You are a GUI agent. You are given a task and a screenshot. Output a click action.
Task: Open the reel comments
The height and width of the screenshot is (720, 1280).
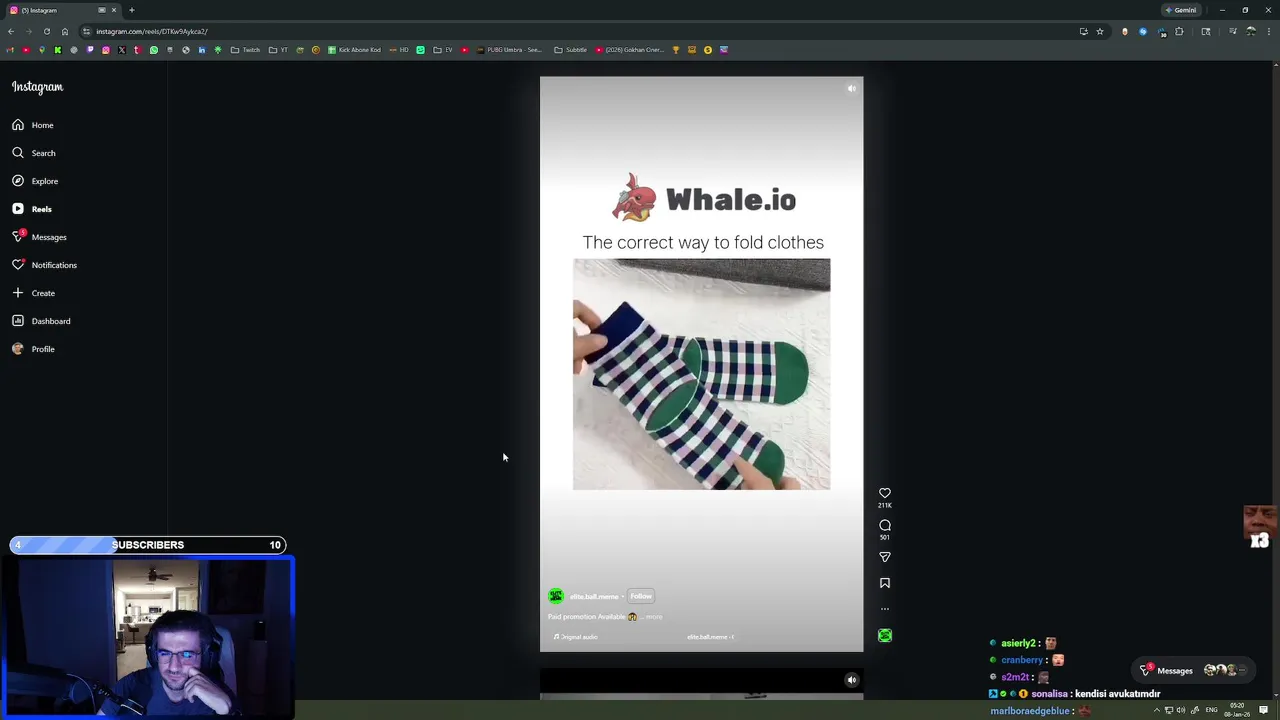(x=885, y=525)
